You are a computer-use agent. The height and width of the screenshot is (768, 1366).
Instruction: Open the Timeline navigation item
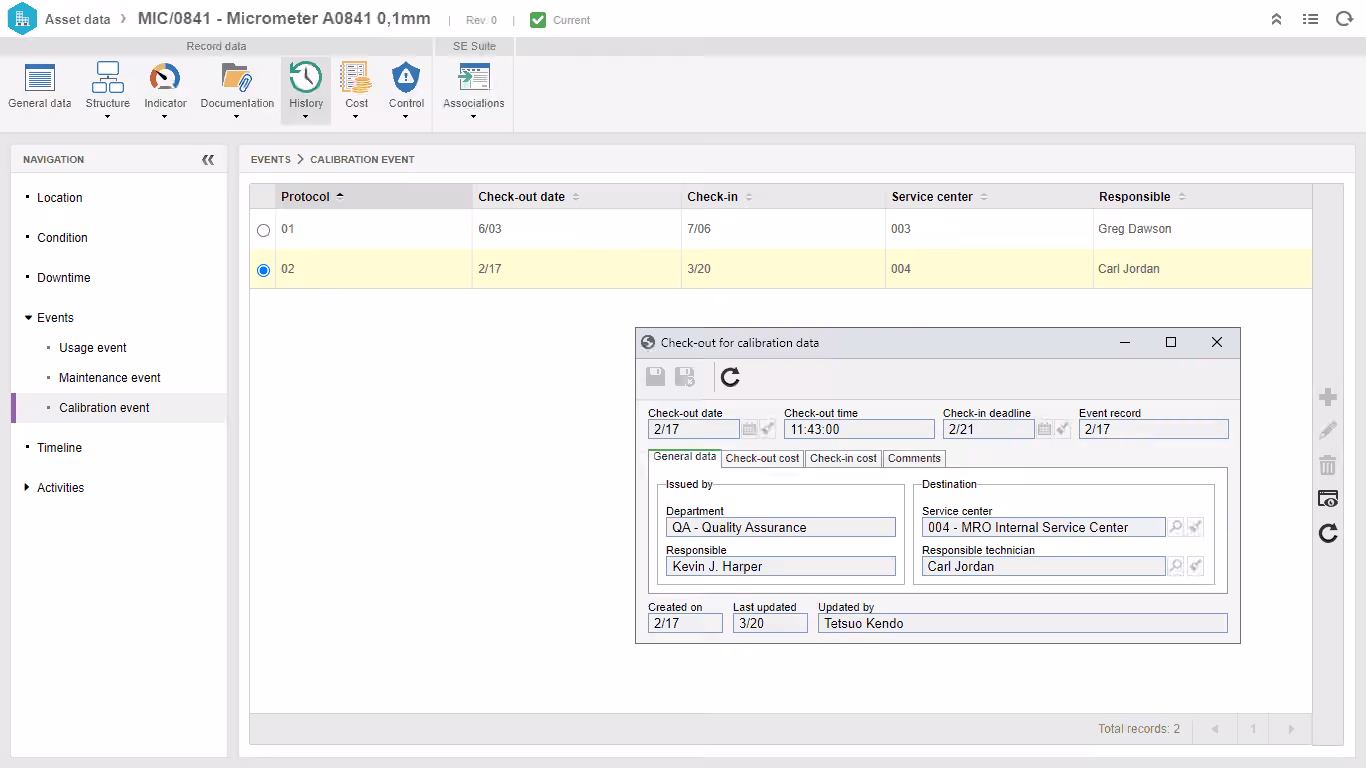(60, 448)
